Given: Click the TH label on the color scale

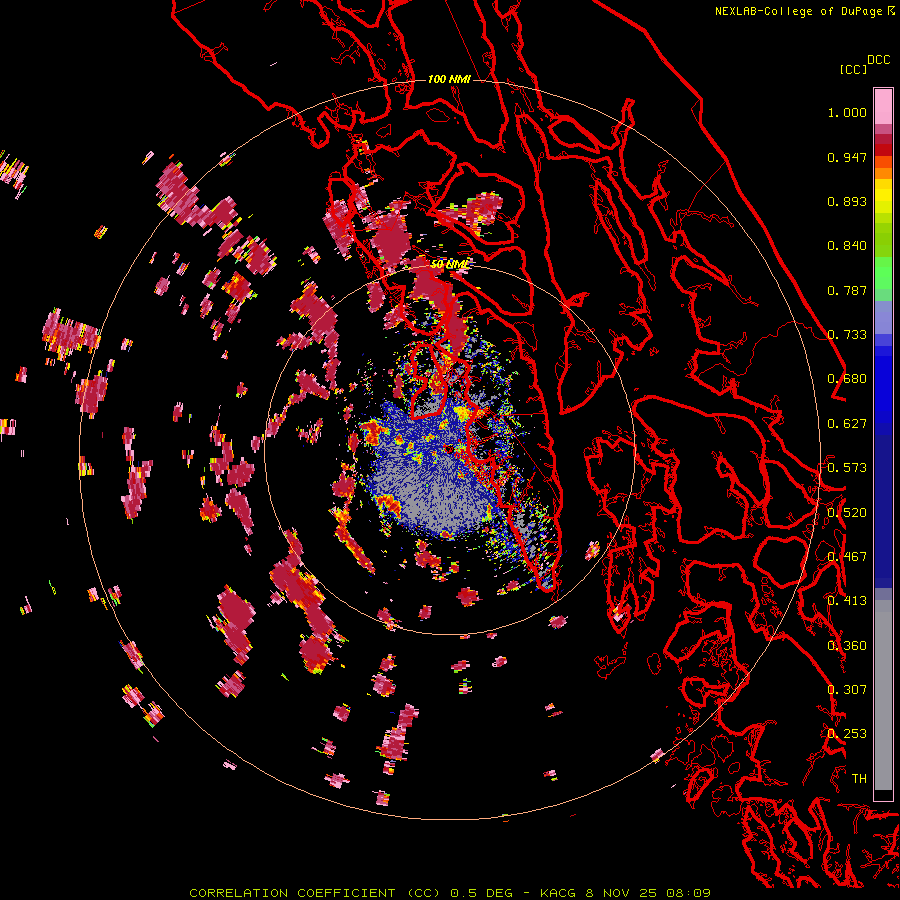Looking at the screenshot, I should [859, 779].
